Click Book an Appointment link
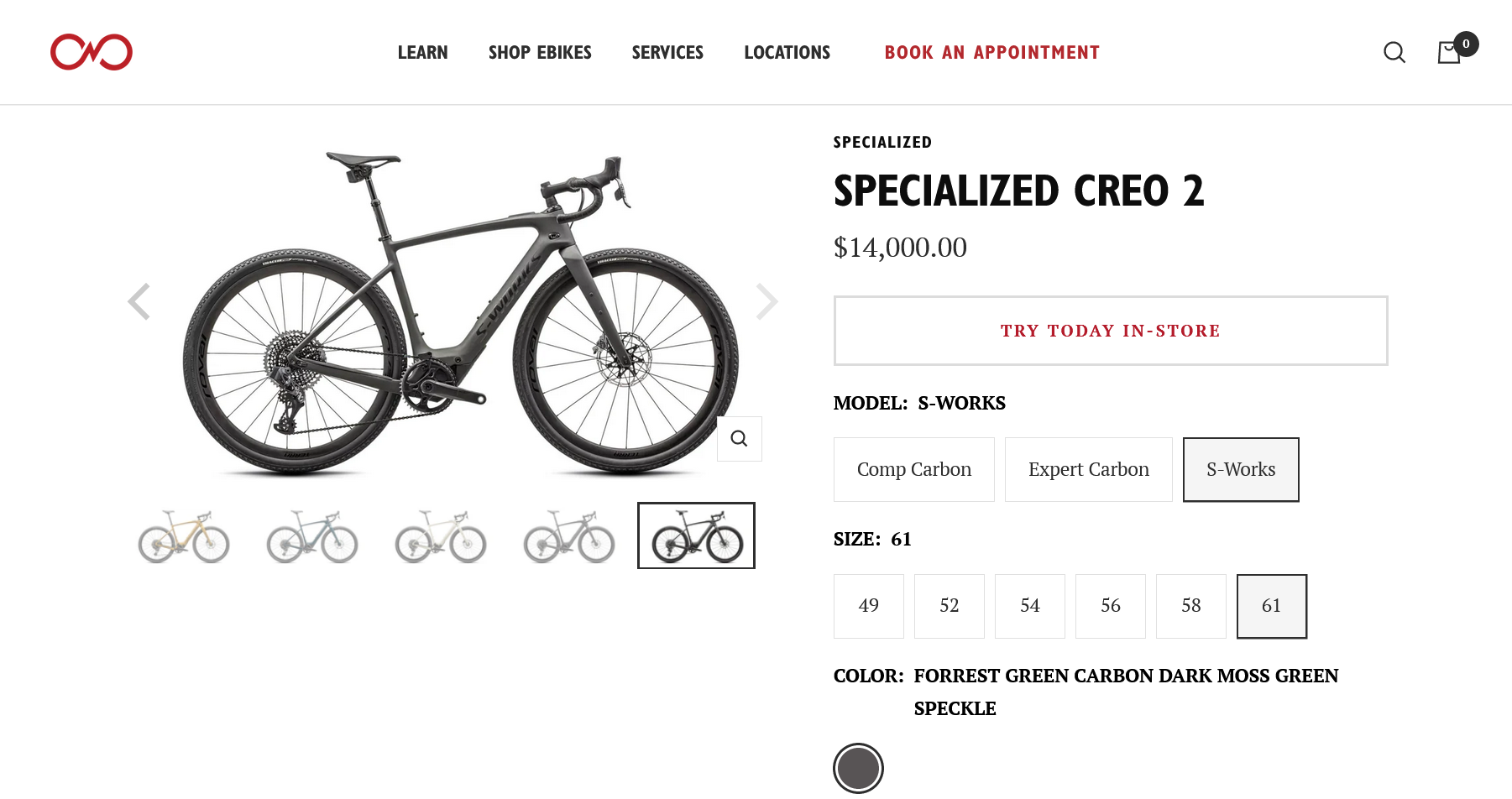This screenshot has height=799, width=1512. (991, 52)
